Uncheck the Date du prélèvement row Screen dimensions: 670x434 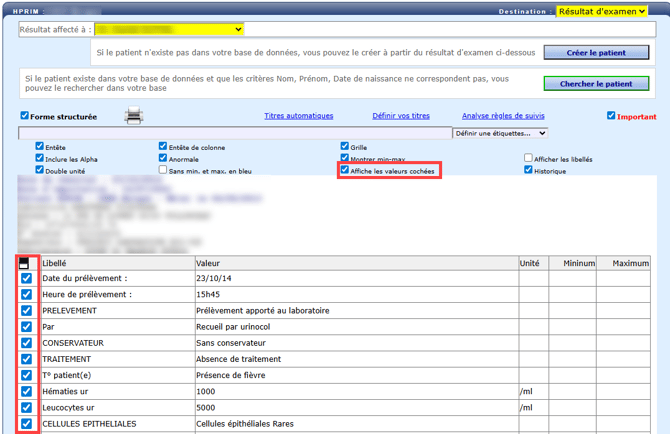point(27,279)
